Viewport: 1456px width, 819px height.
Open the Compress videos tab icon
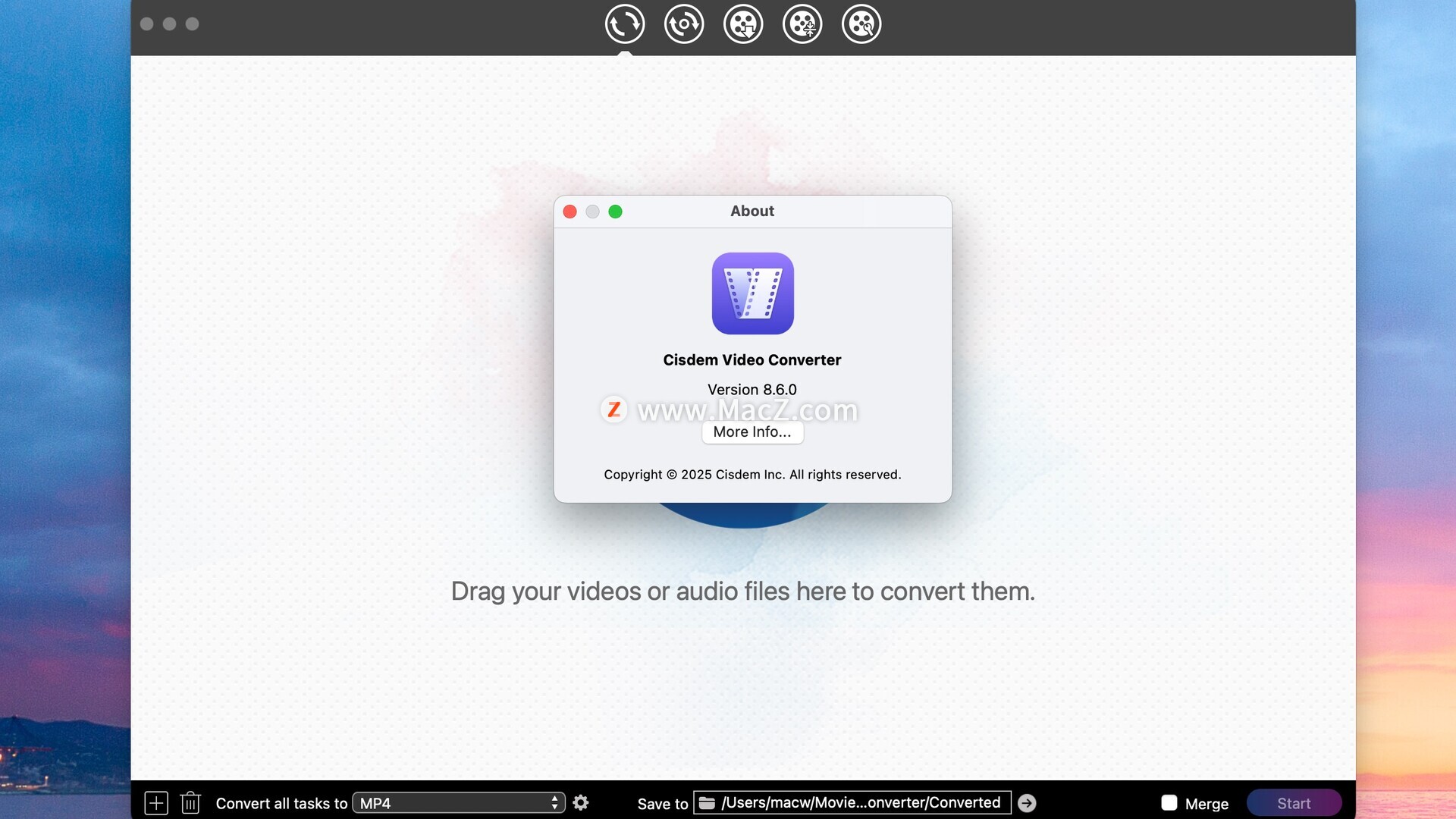coord(802,24)
